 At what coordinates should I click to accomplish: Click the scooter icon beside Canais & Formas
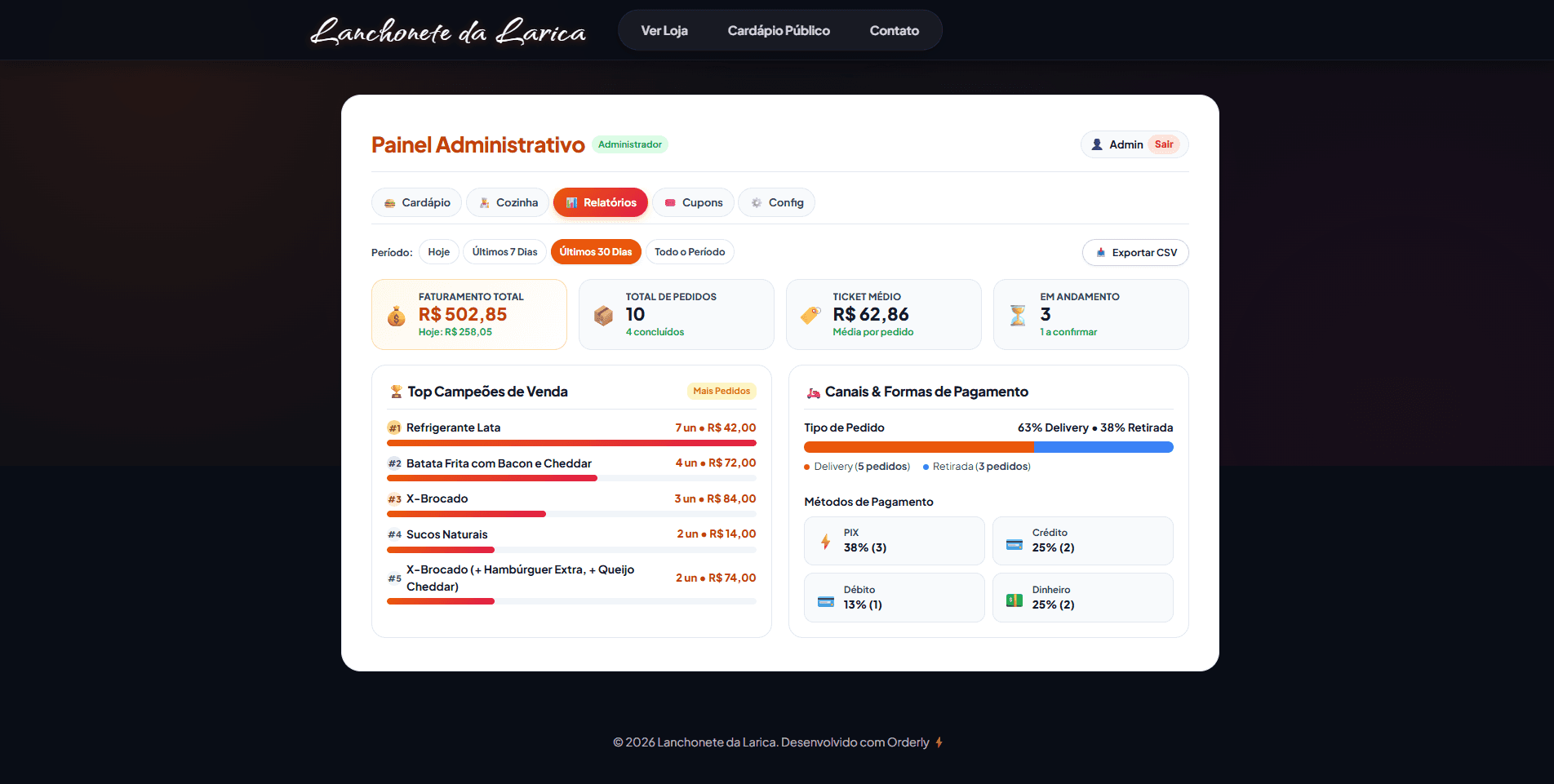click(x=814, y=392)
